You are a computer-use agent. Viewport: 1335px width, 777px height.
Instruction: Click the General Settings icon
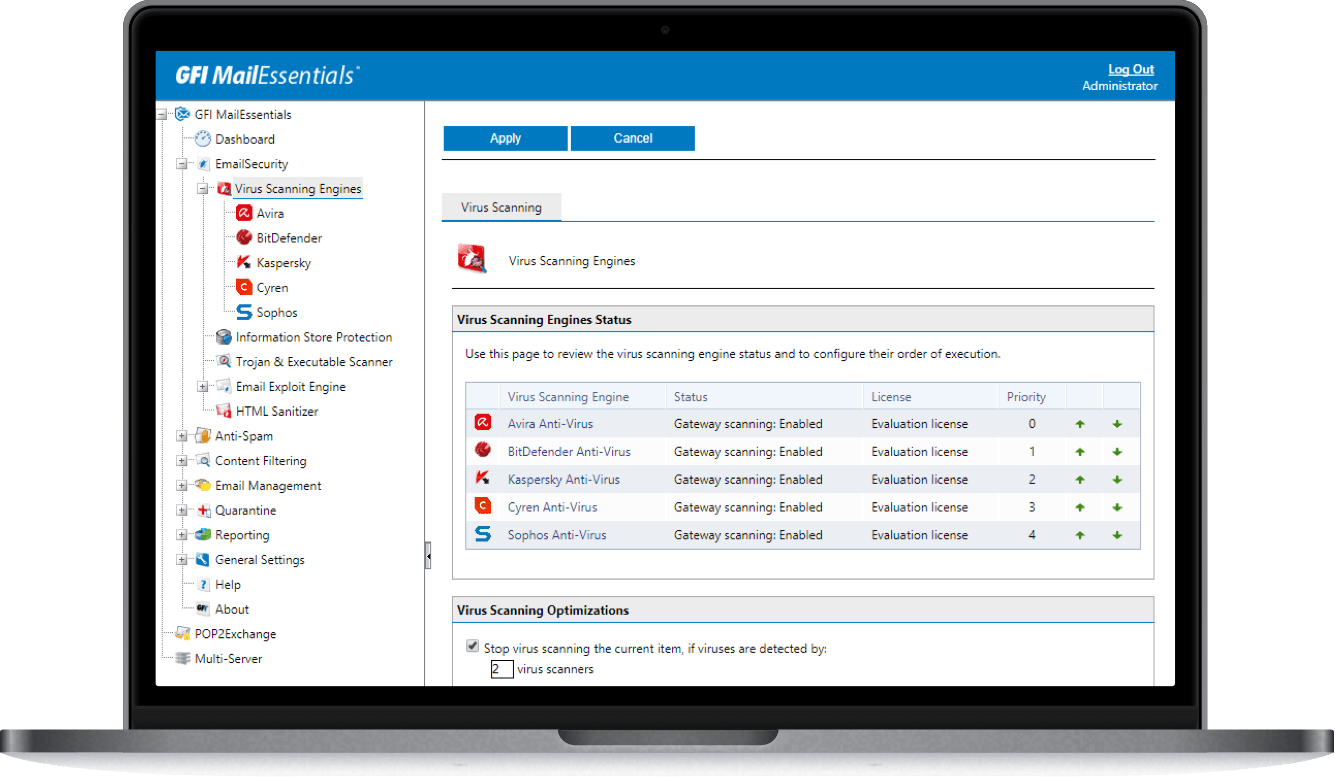point(203,560)
